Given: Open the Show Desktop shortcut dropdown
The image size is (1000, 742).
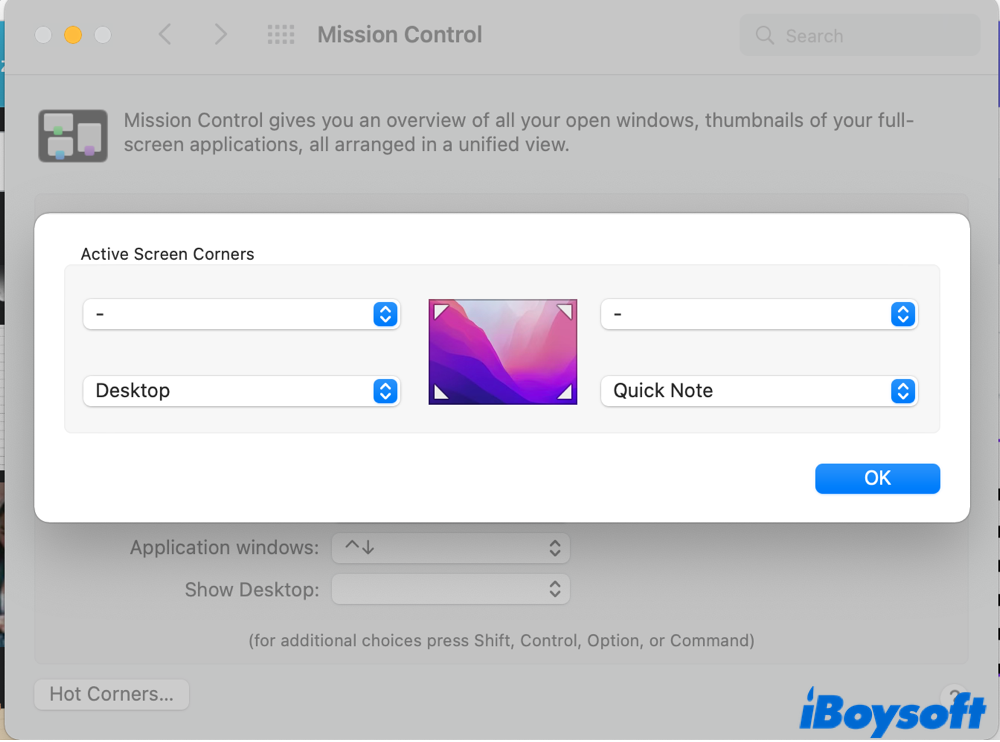Looking at the screenshot, I should tap(450, 590).
